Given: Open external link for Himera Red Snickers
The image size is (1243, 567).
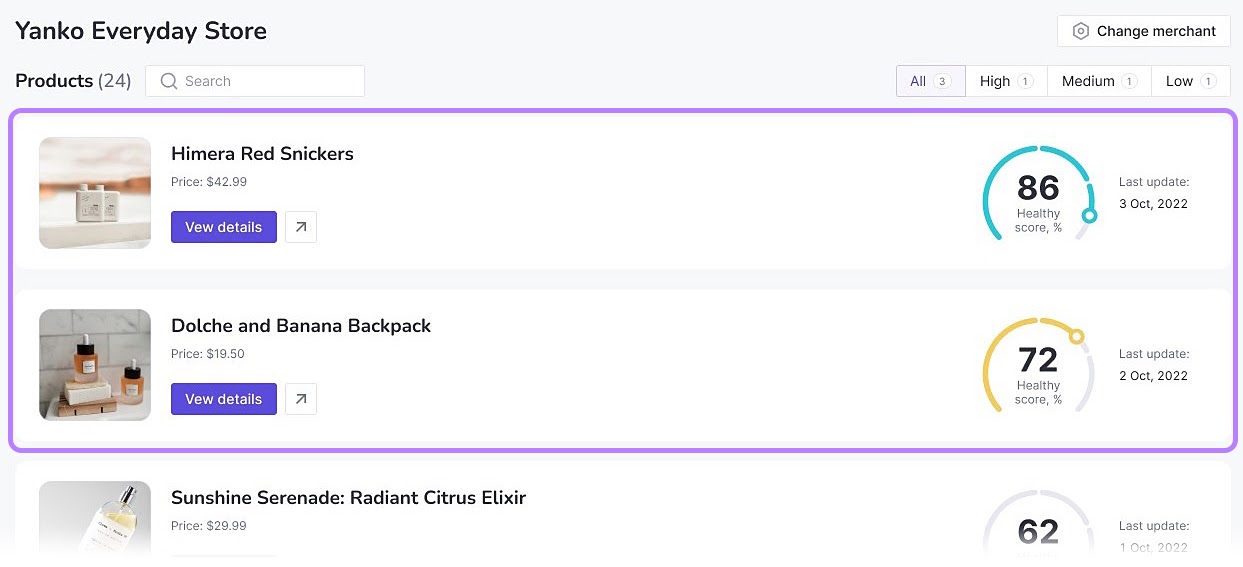Looking at the screenshot, I should coord(301,227).
